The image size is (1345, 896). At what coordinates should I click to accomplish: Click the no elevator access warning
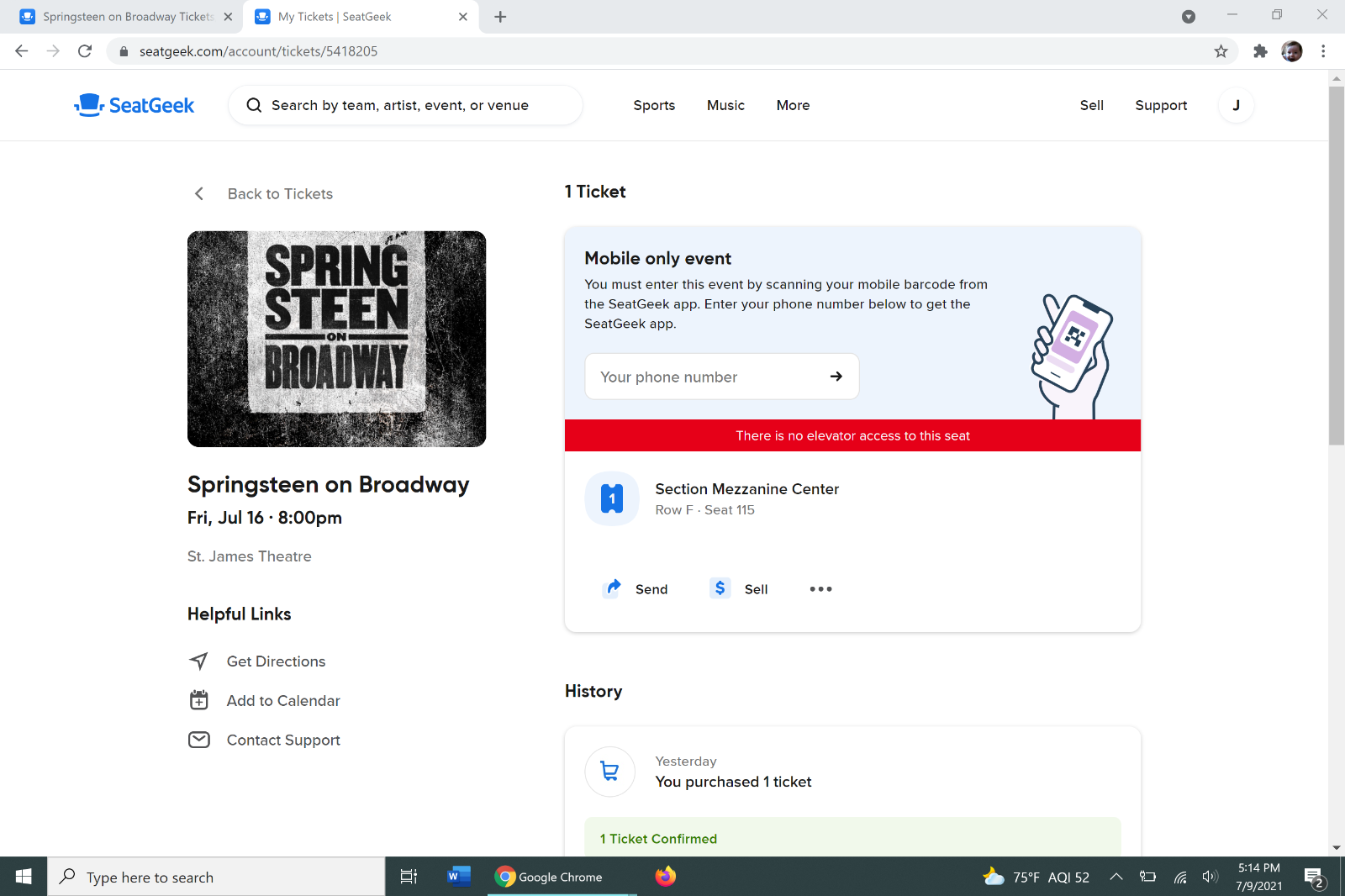tap(852, 435)
